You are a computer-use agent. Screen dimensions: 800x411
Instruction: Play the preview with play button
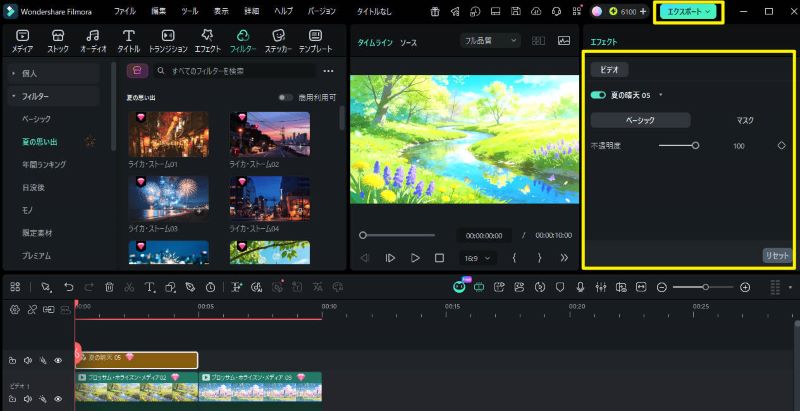click(415, 258)
